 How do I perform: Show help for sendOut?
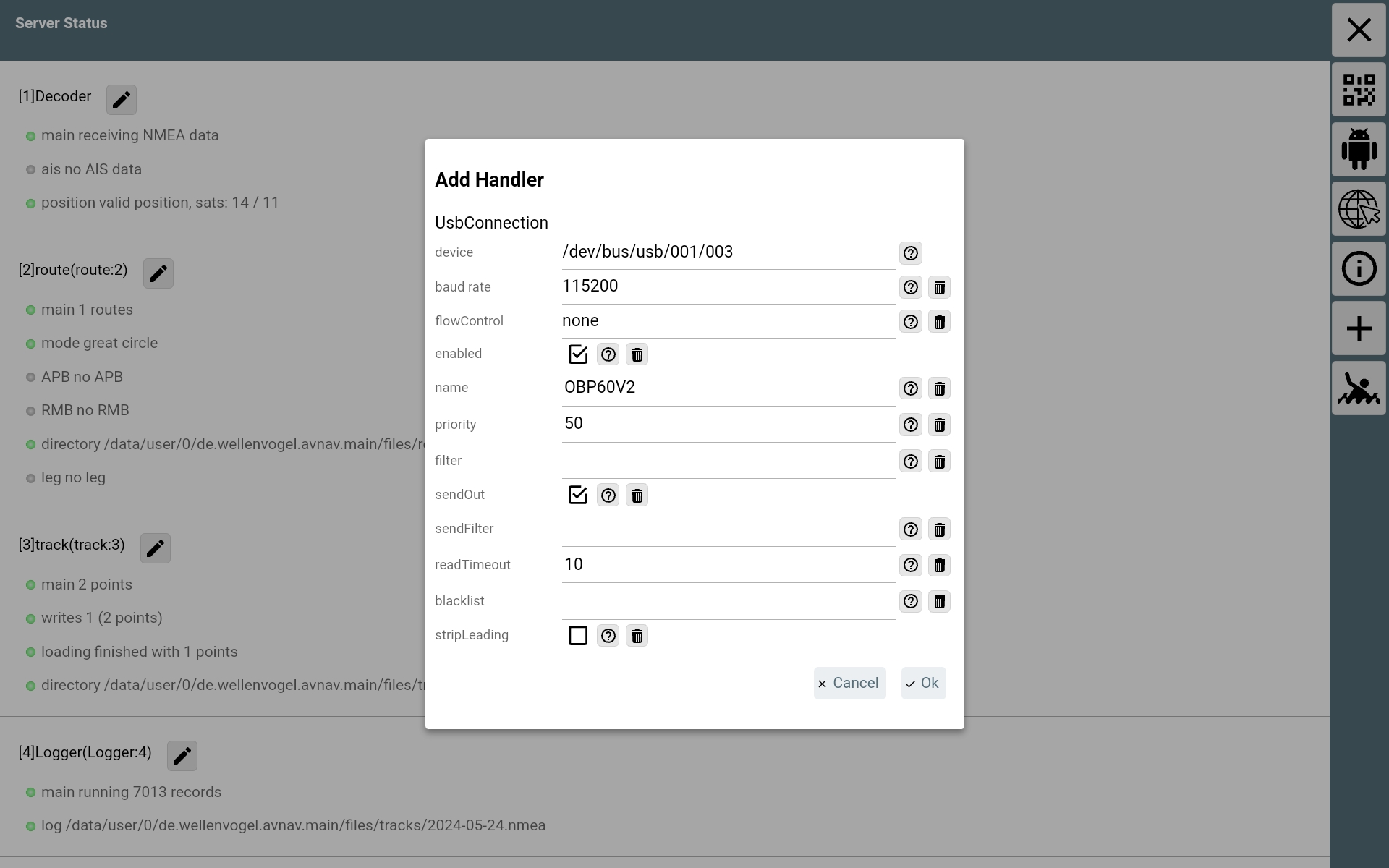[608, 495]
